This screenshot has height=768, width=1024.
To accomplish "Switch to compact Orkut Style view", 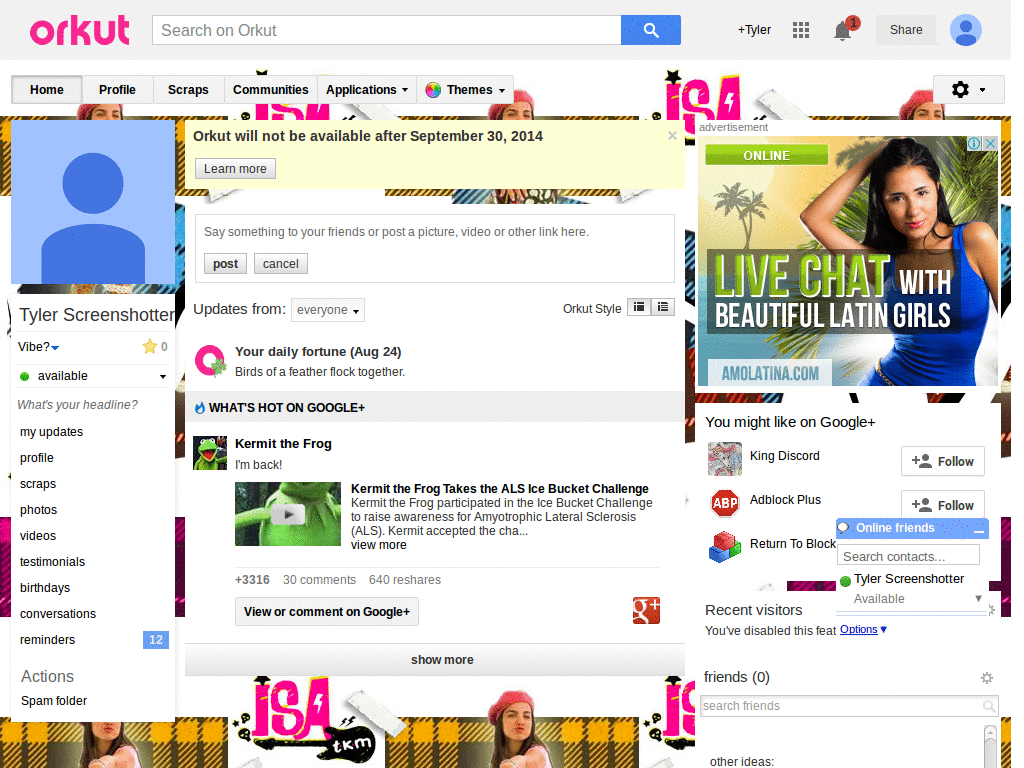I will tap(639, 307).
